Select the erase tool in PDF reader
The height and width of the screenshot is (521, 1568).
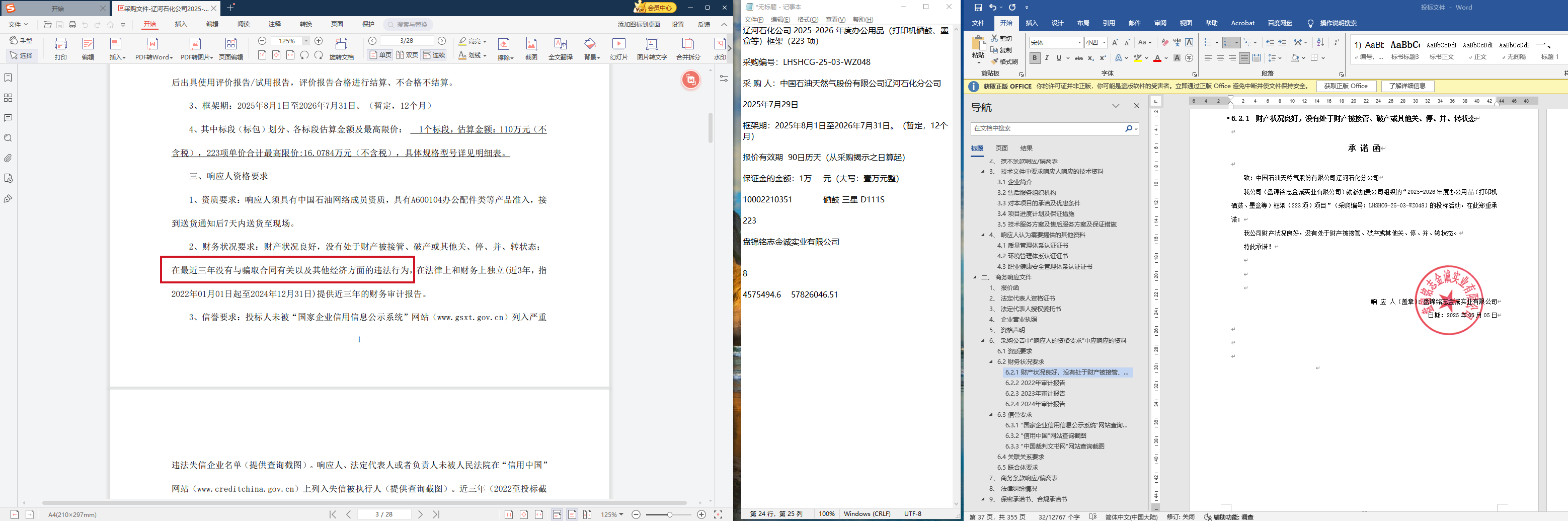(x=505, y=48)
